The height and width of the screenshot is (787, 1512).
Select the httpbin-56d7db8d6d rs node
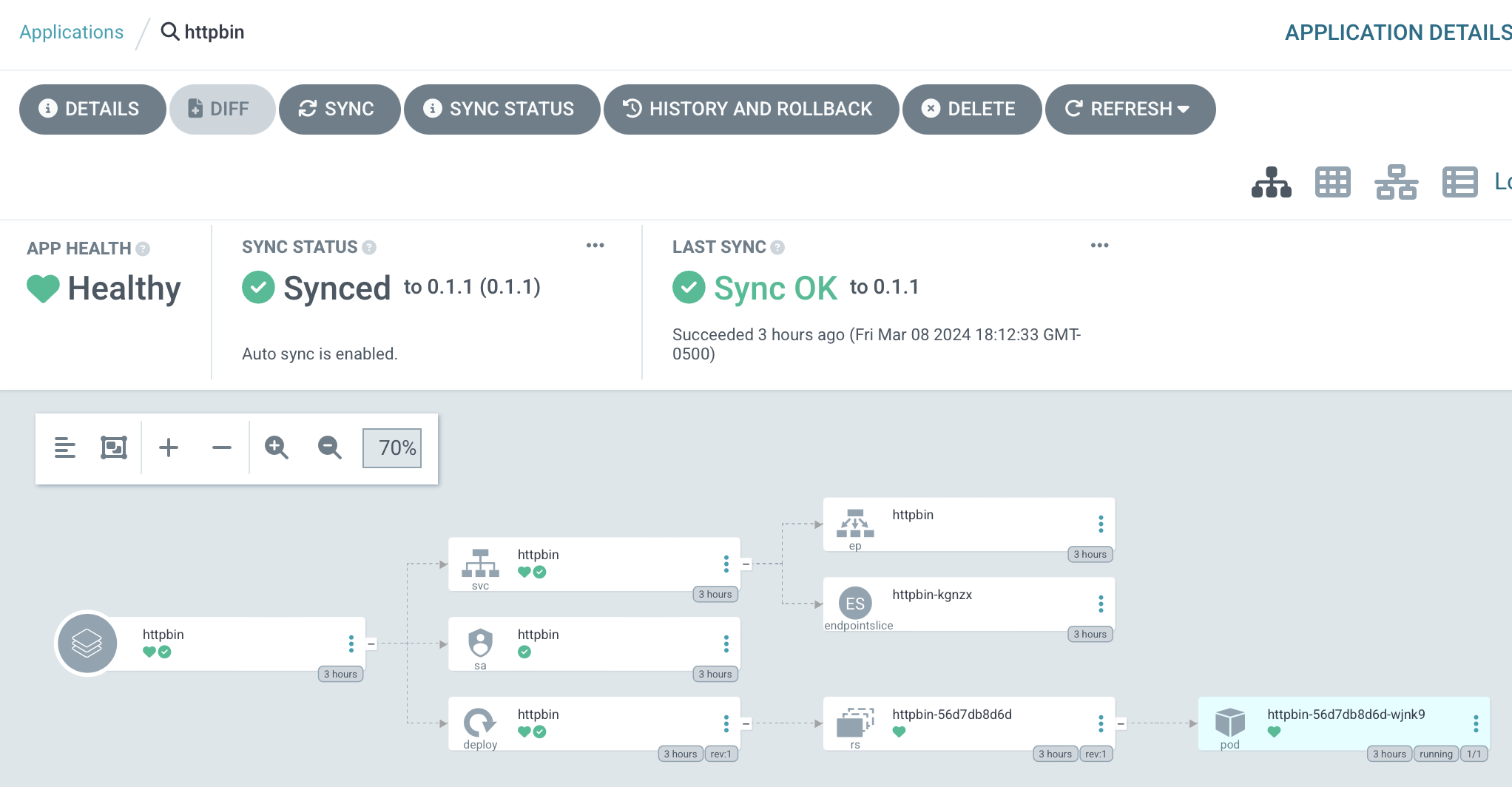969,724
